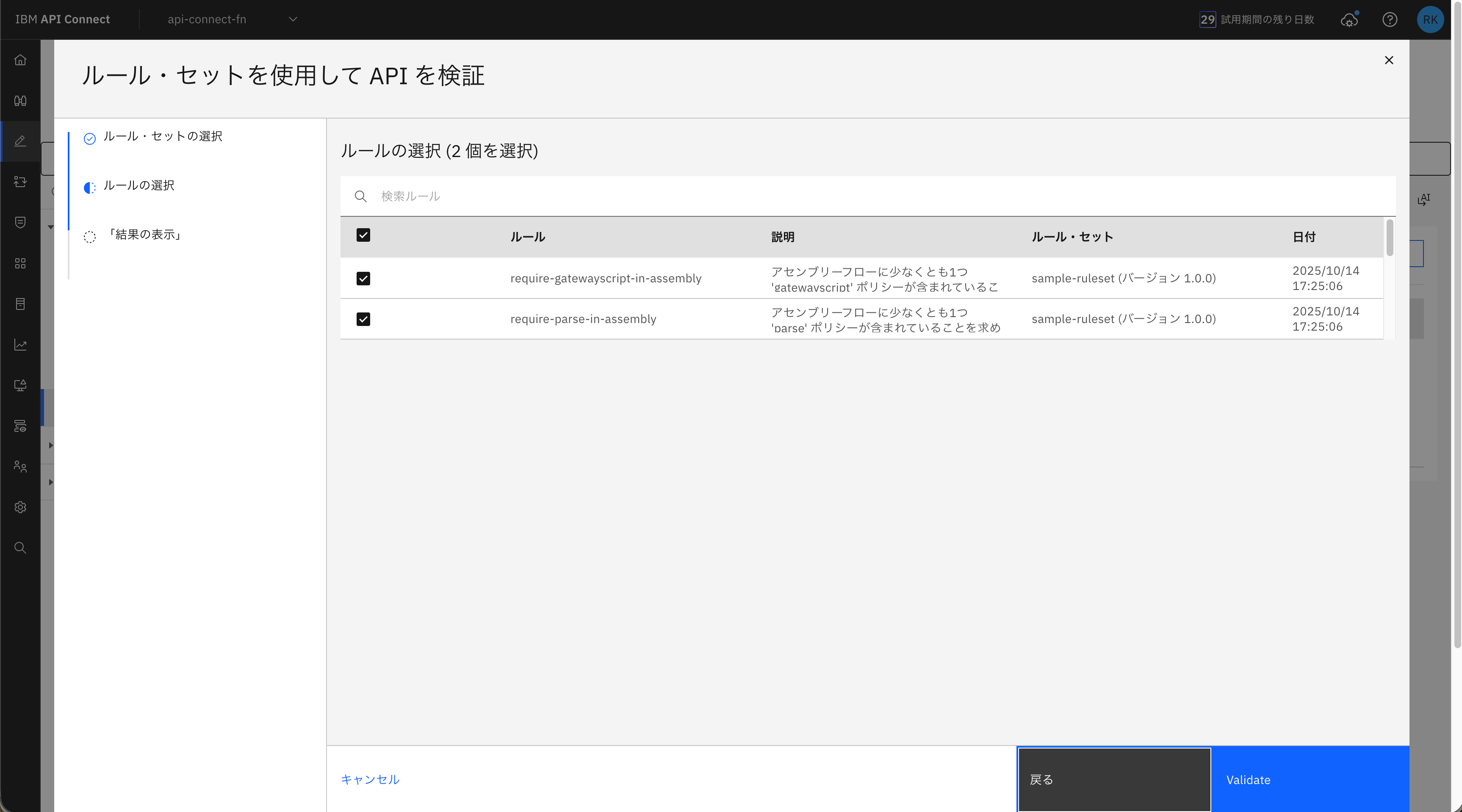Open the Settings gear icon
Screen dimensions: 1462x812
[x=20, y=507]
